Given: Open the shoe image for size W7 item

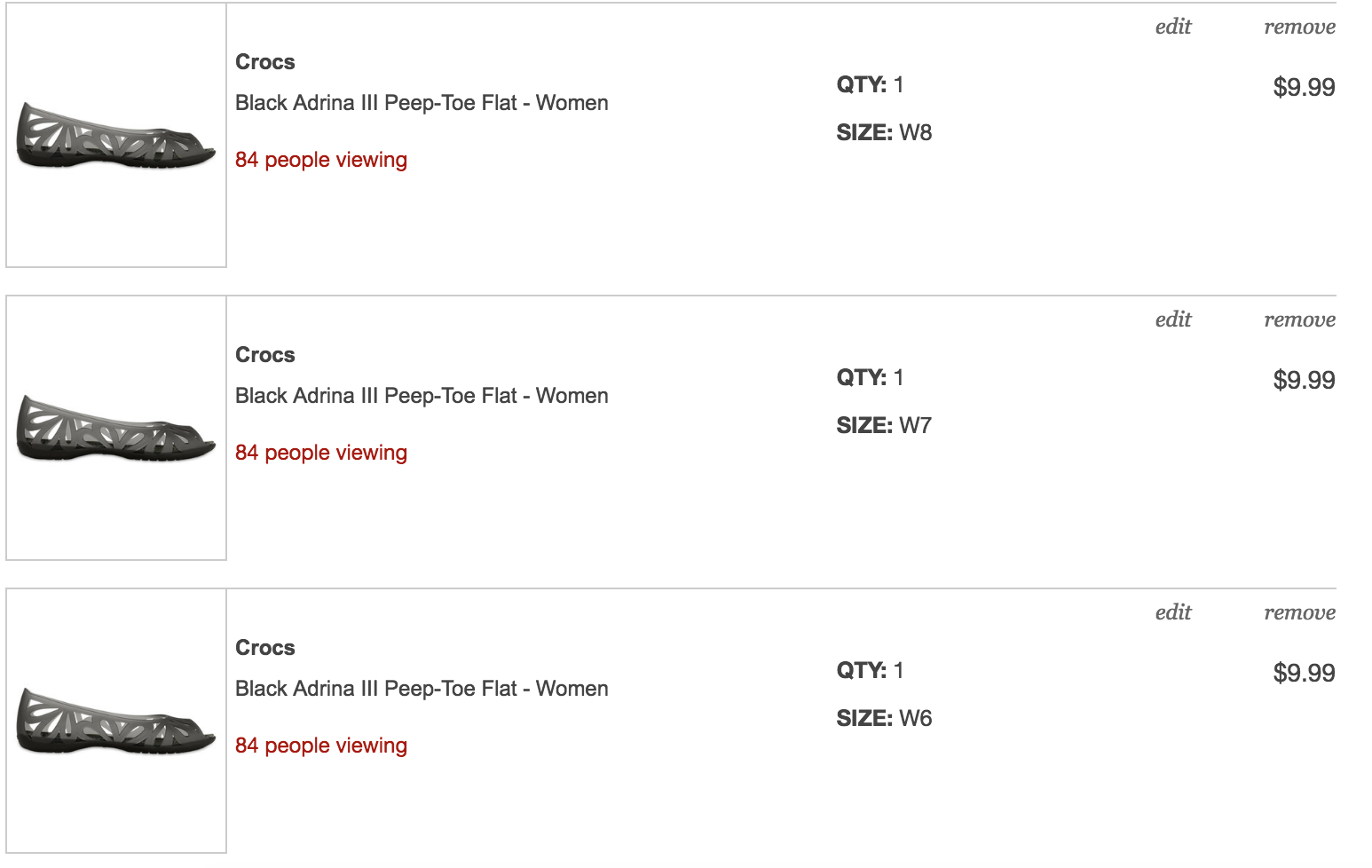Looking at the screenshot, I should pos(116,428).
